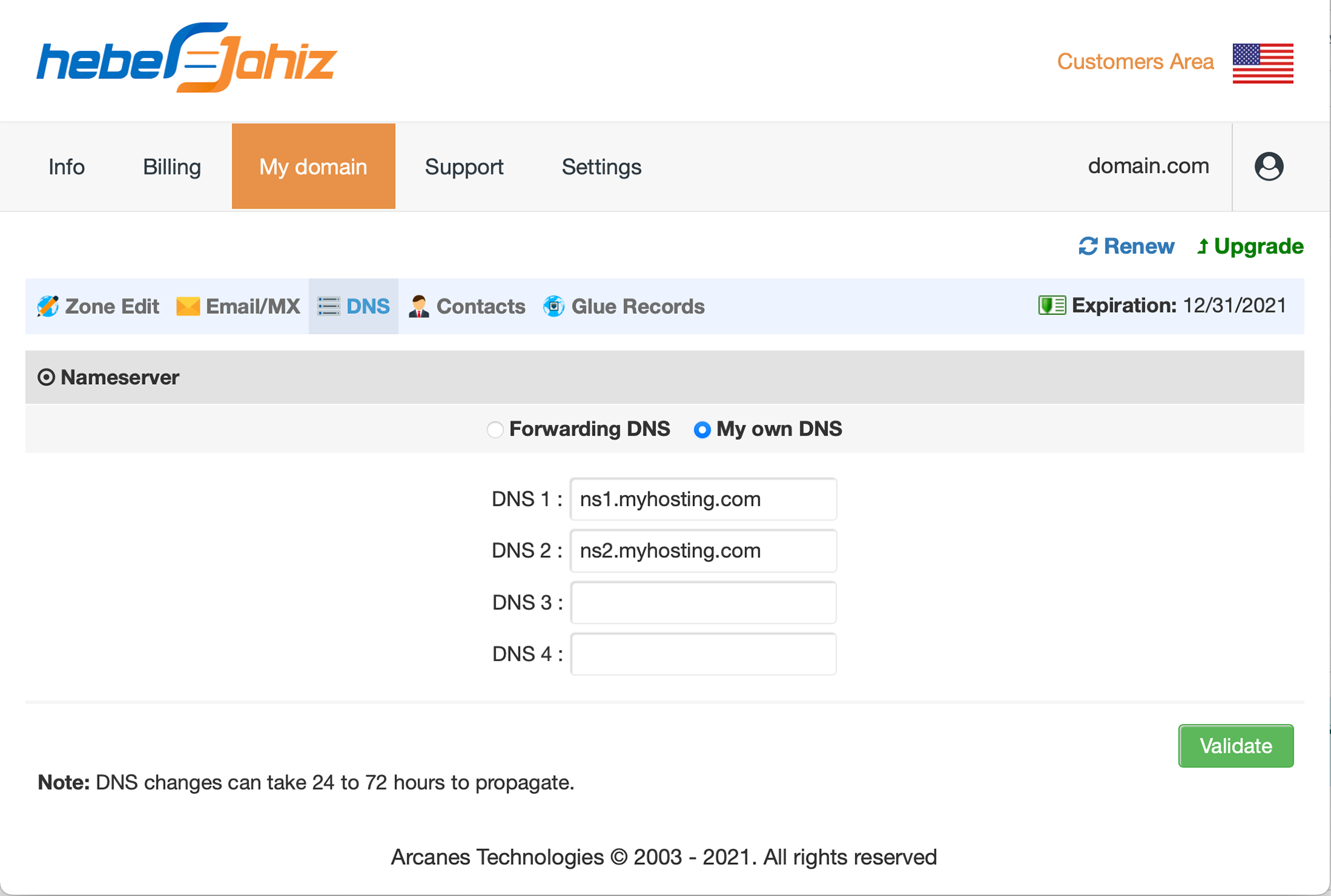Click the Forwarding DNS label

tap(590, 429)
